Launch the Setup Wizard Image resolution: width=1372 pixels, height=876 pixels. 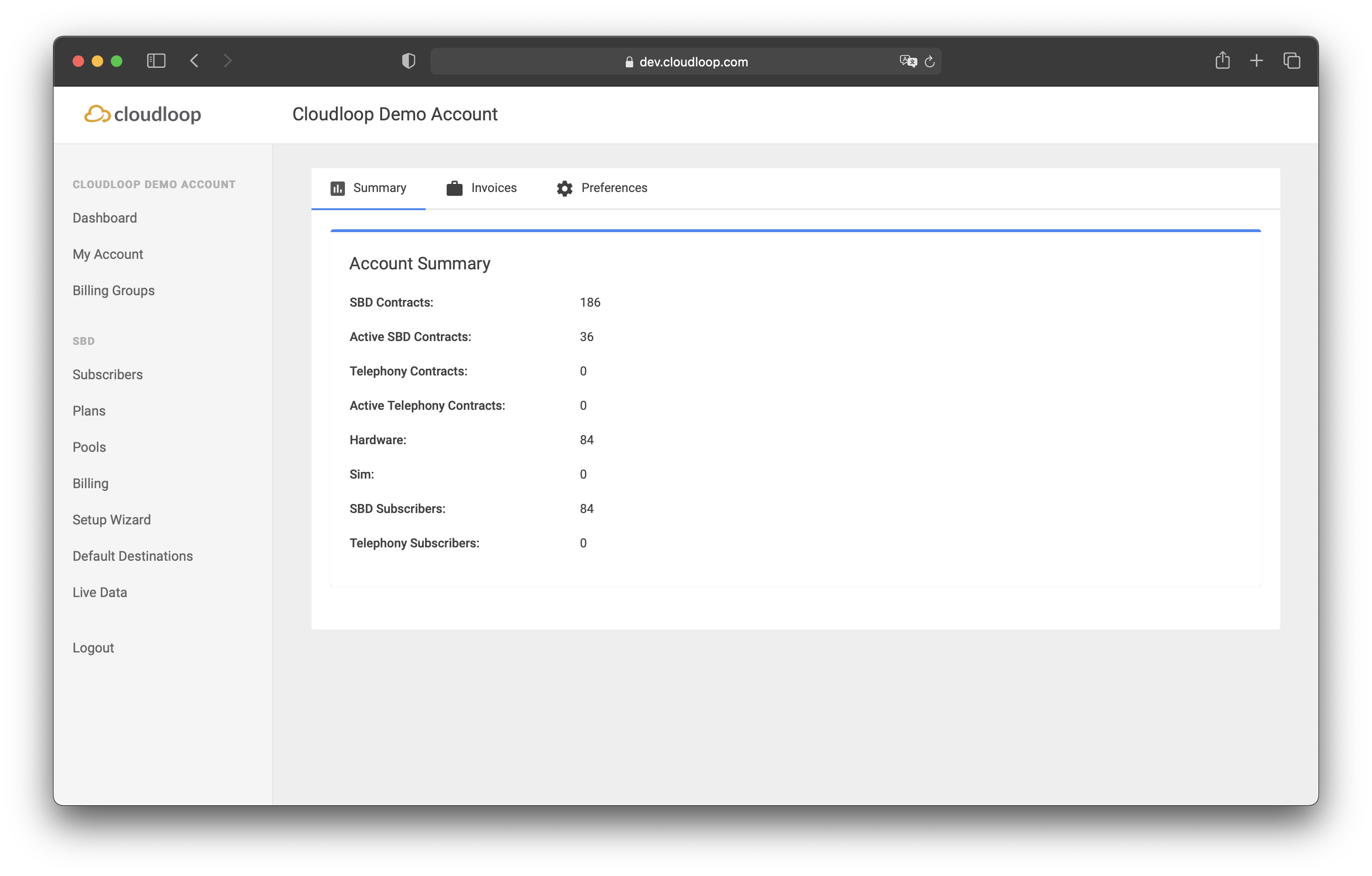tap(112, 520)
